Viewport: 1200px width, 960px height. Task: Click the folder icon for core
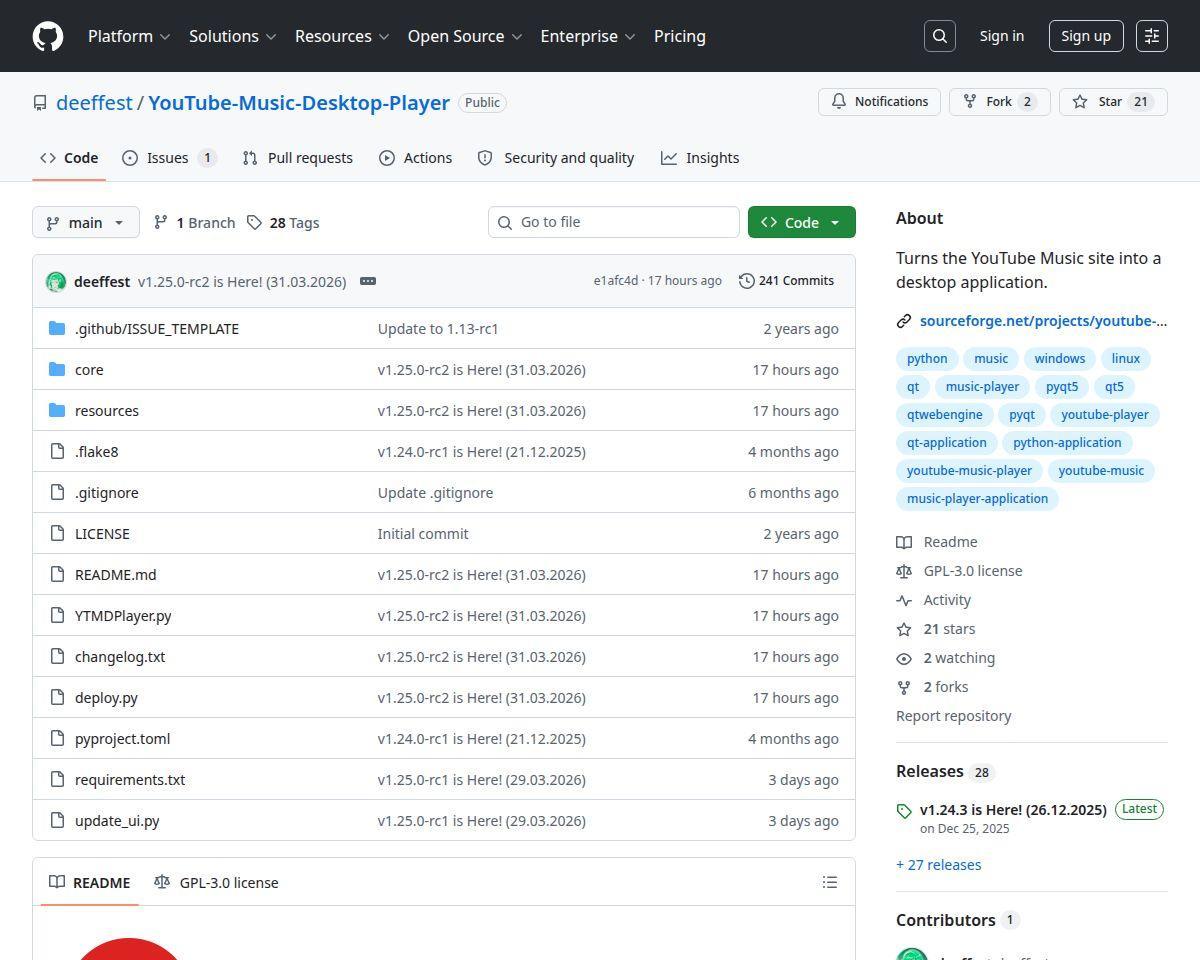point(57,369)
